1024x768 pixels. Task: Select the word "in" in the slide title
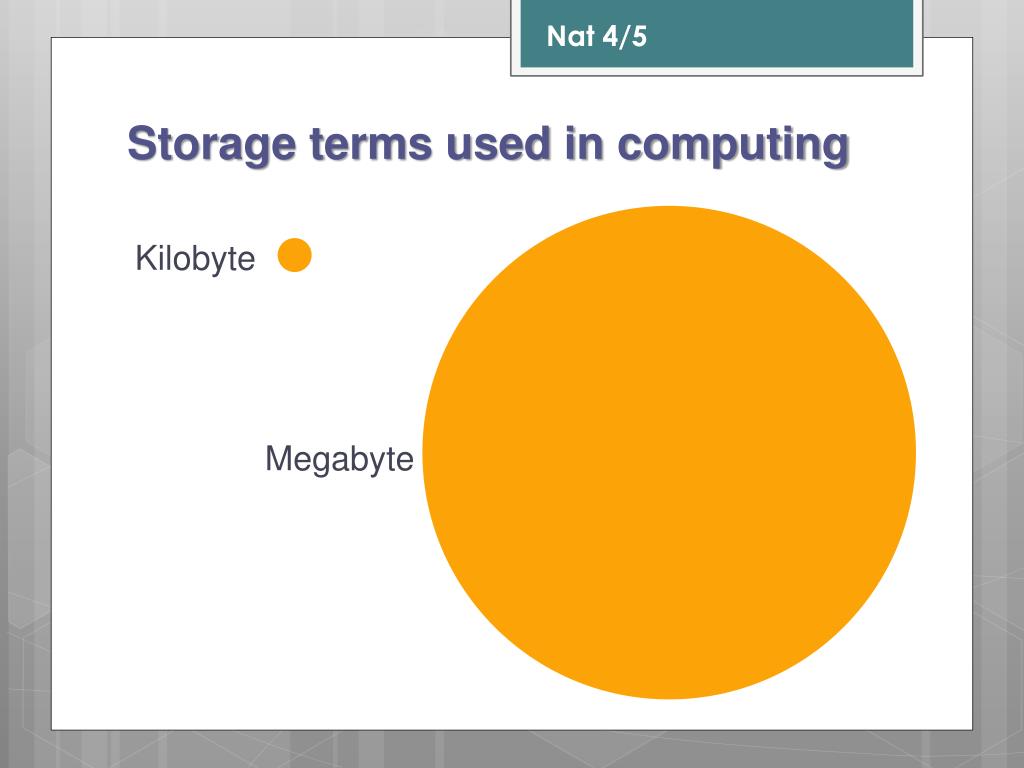pos(584,144)
